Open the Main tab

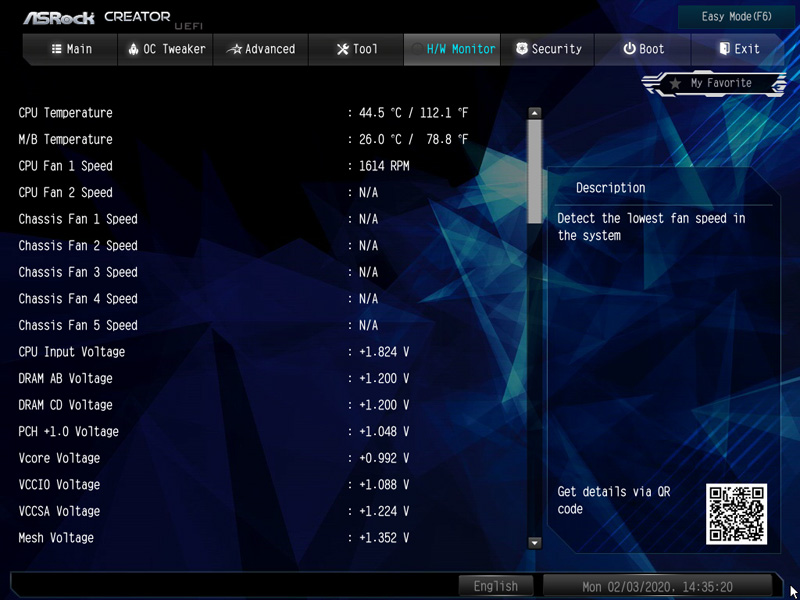coord(71,49)
